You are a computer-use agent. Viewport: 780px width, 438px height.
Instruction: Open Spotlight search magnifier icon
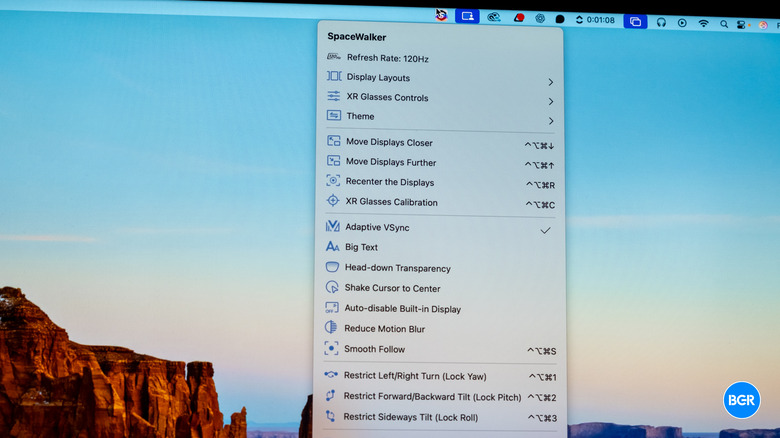point(724,24)
